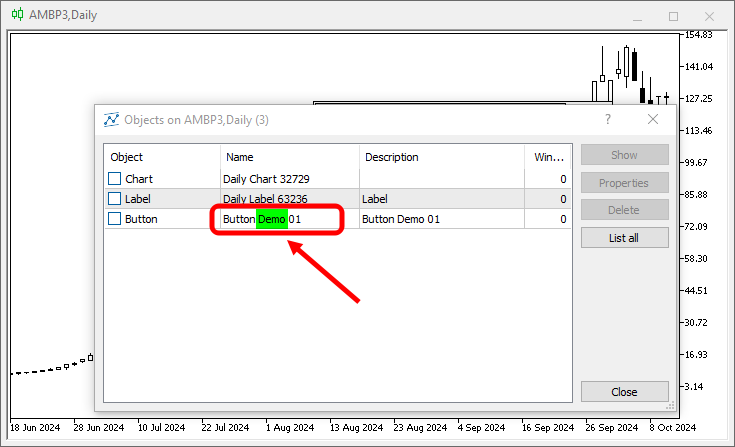Screen dimensions: 735x447
Task: Select the Daily Chart 32729 name cell
Action: [x=290, y=179]
